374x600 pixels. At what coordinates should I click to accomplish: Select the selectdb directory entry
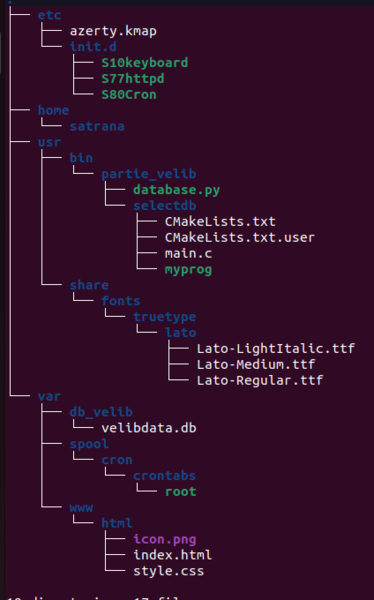tap(165, 206)
